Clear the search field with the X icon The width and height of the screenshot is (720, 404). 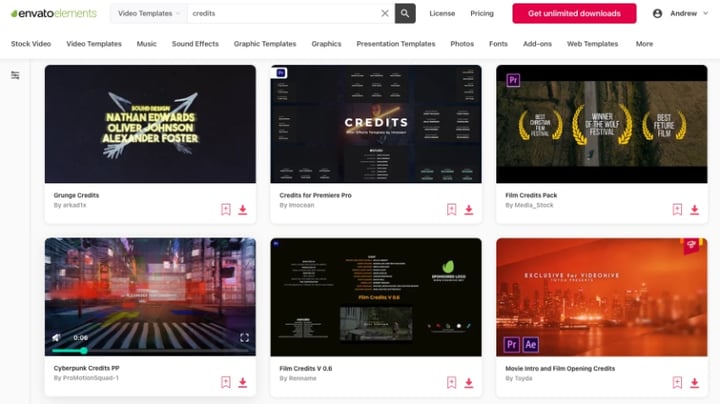385,13
